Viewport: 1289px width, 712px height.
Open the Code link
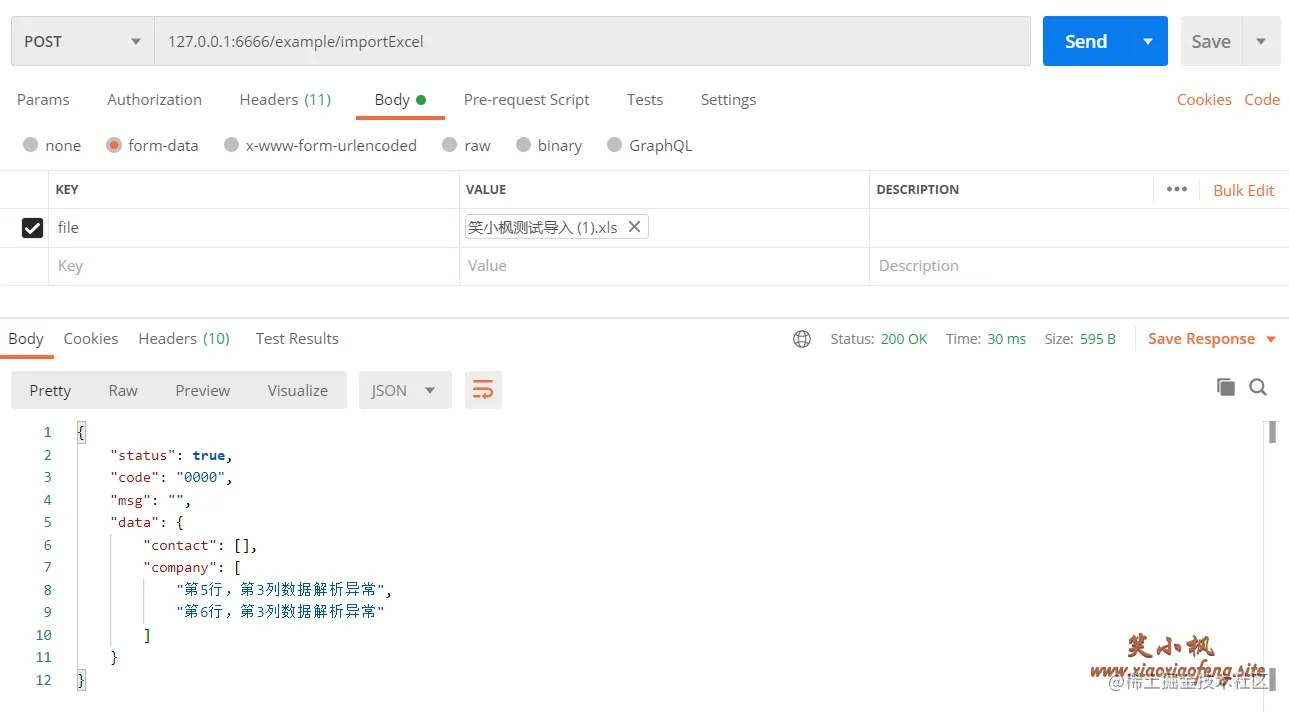(1262, 100)
